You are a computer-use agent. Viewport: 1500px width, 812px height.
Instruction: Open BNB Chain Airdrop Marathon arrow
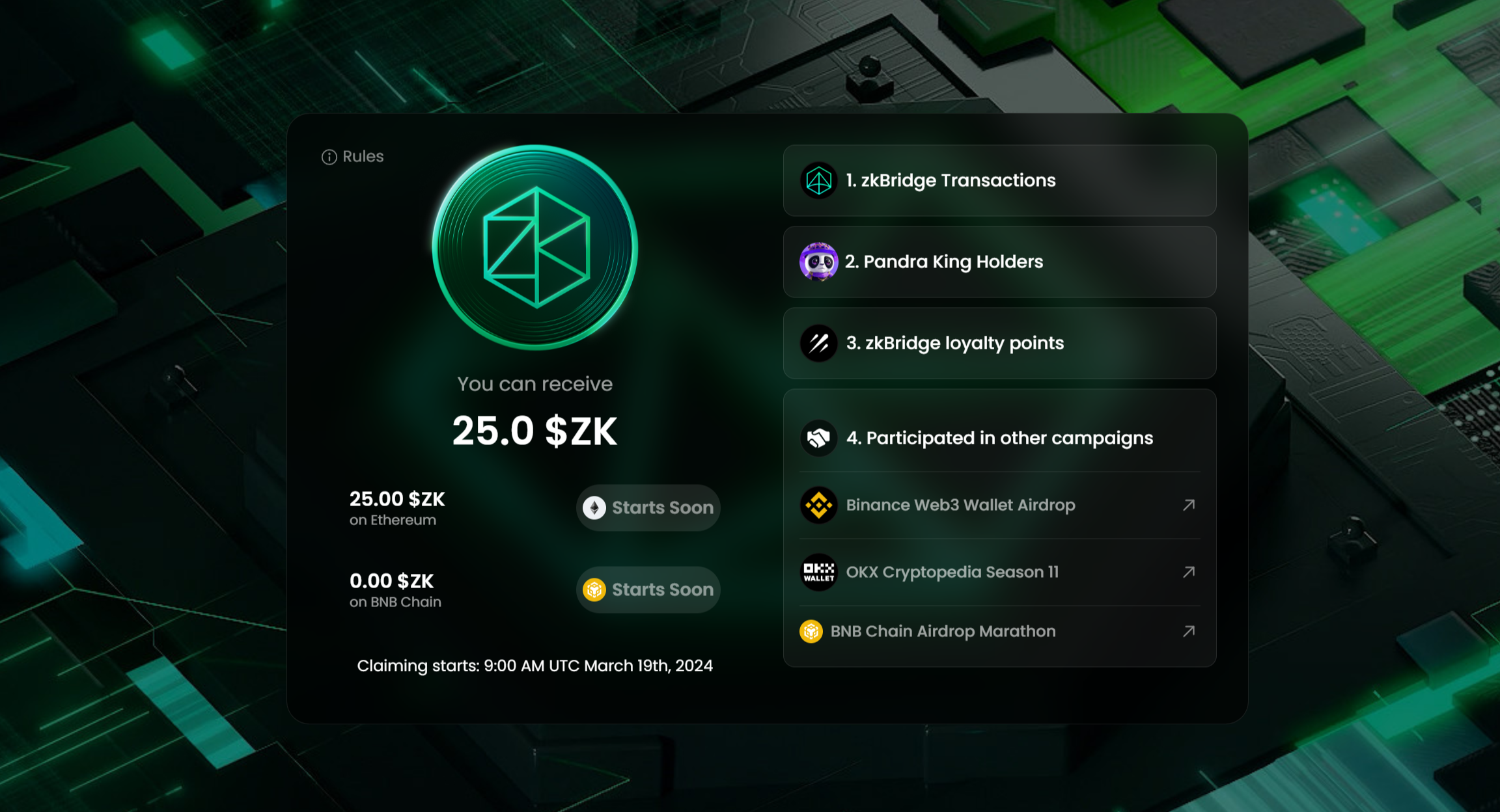tap(1189, 631)
